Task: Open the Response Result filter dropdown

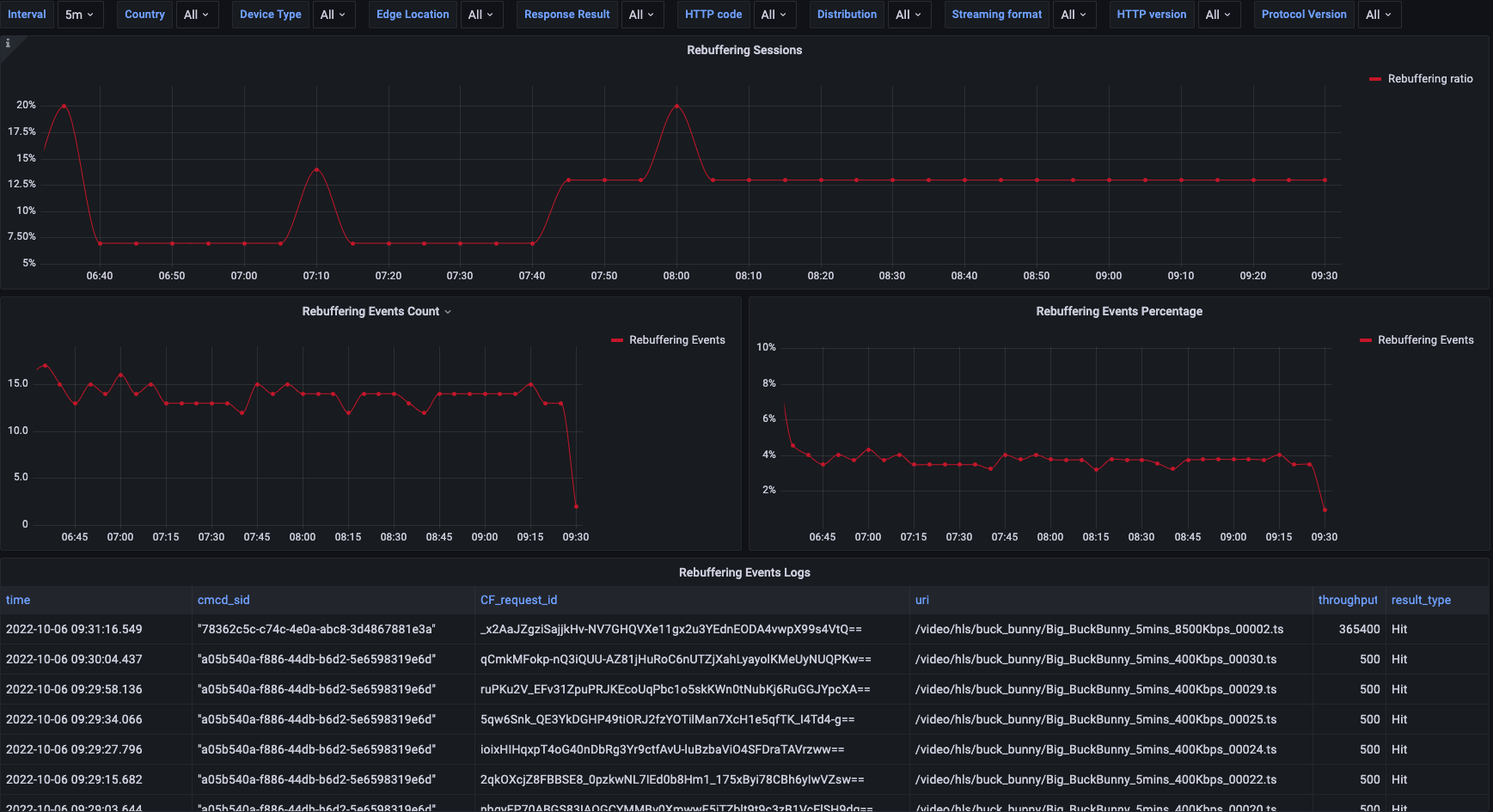Action: 642,14
